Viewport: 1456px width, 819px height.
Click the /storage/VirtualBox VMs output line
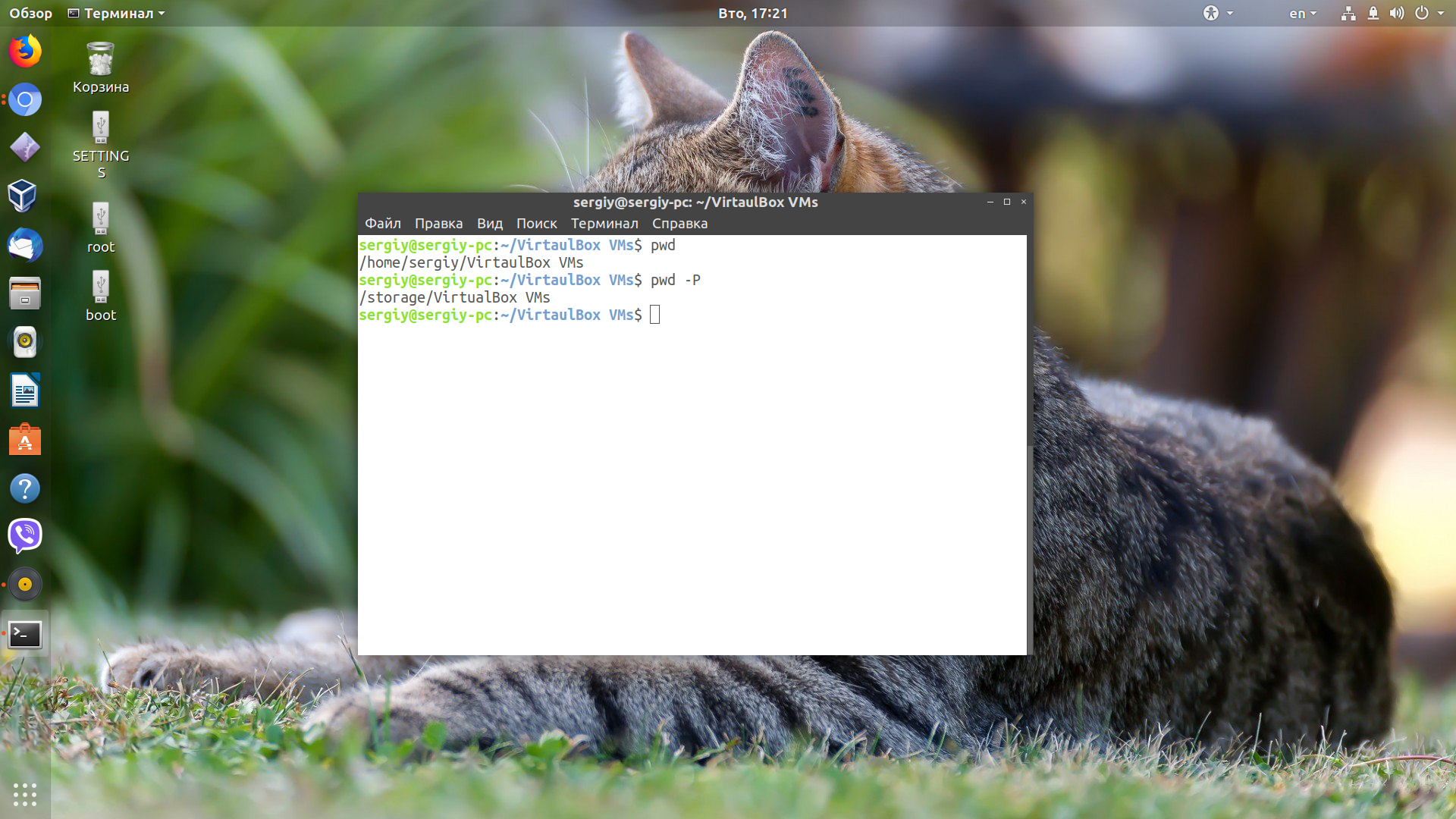pos(454,297)
